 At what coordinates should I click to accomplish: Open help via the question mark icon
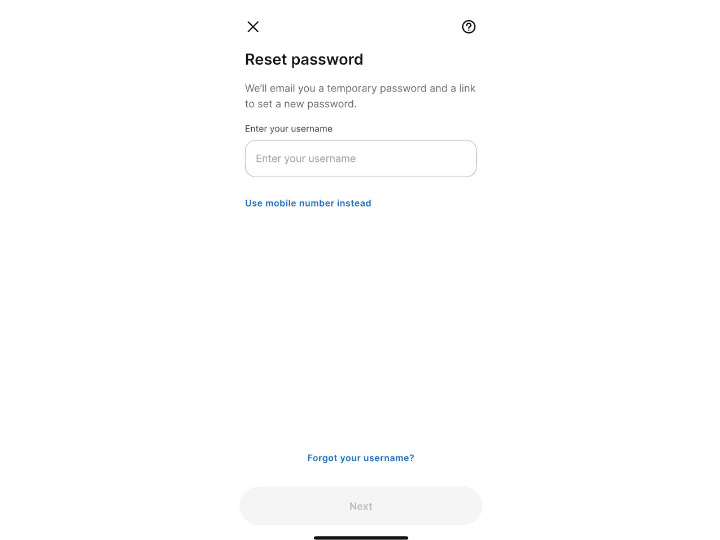tap(468, 27)
